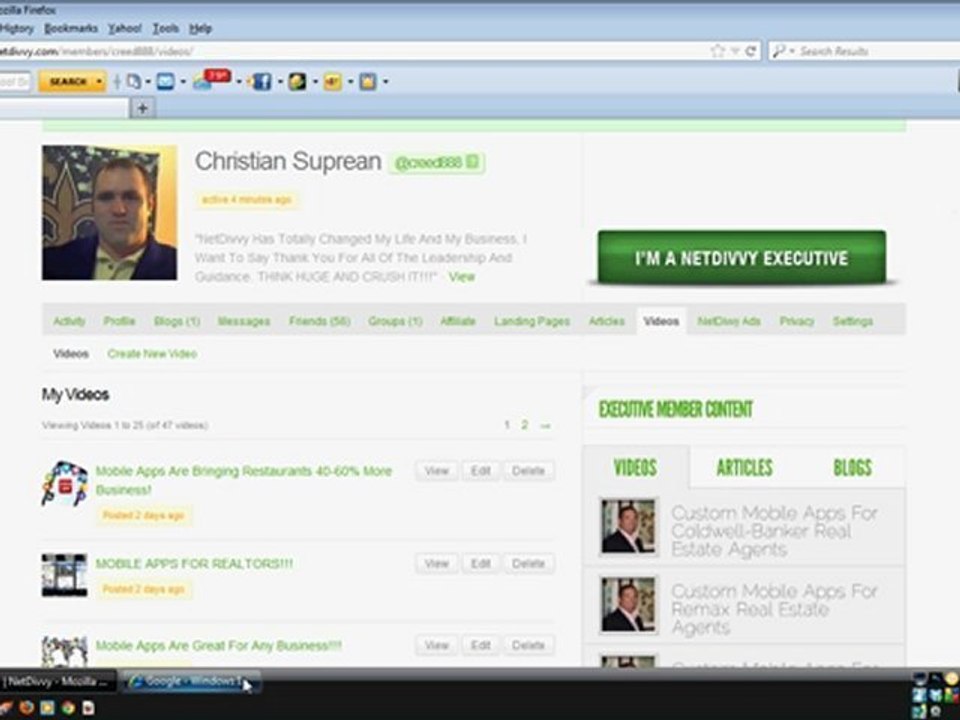Image resolution: width=960 pixels, height=720 pixels.
Task: Open the Messages tab
Action: tap(244, 321)
